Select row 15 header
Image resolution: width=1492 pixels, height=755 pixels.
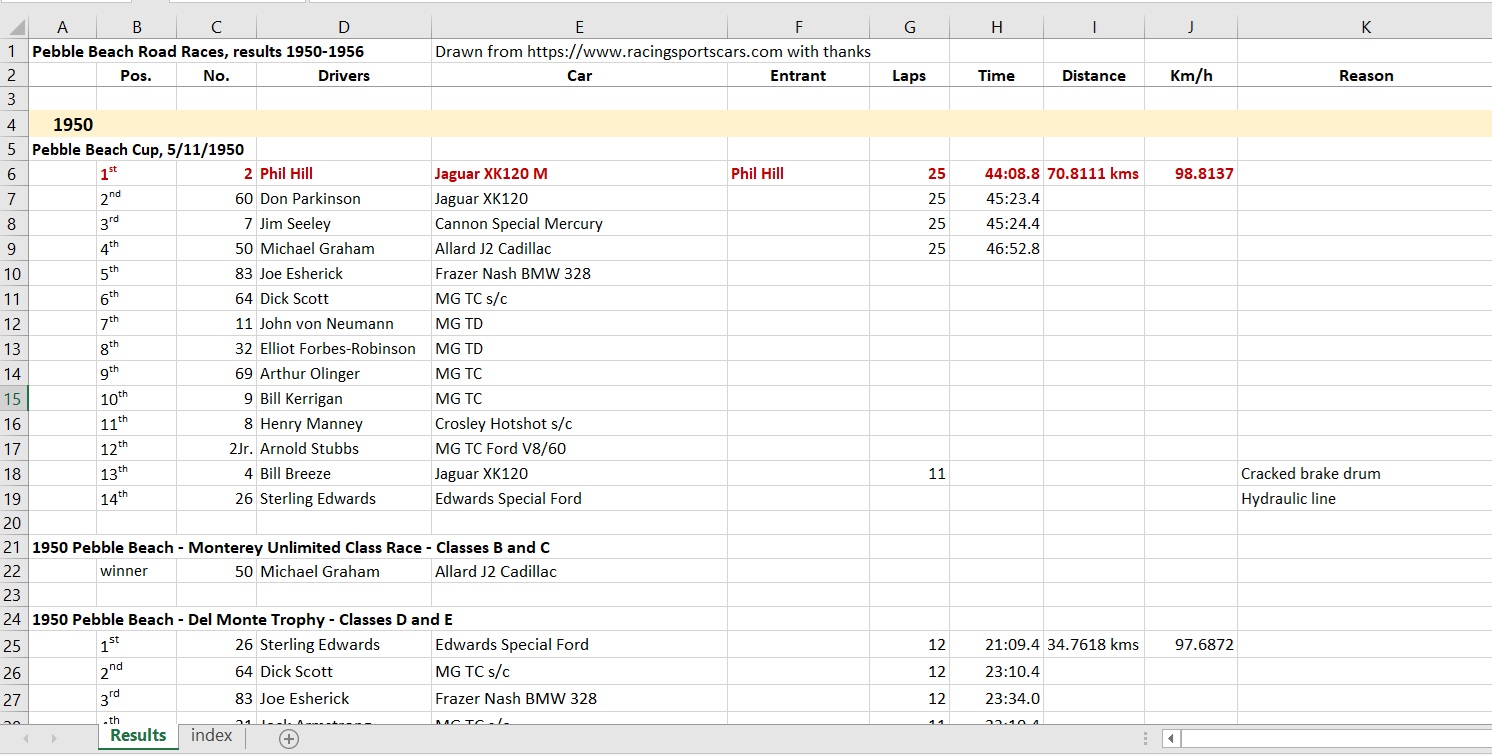click(14, 398)
